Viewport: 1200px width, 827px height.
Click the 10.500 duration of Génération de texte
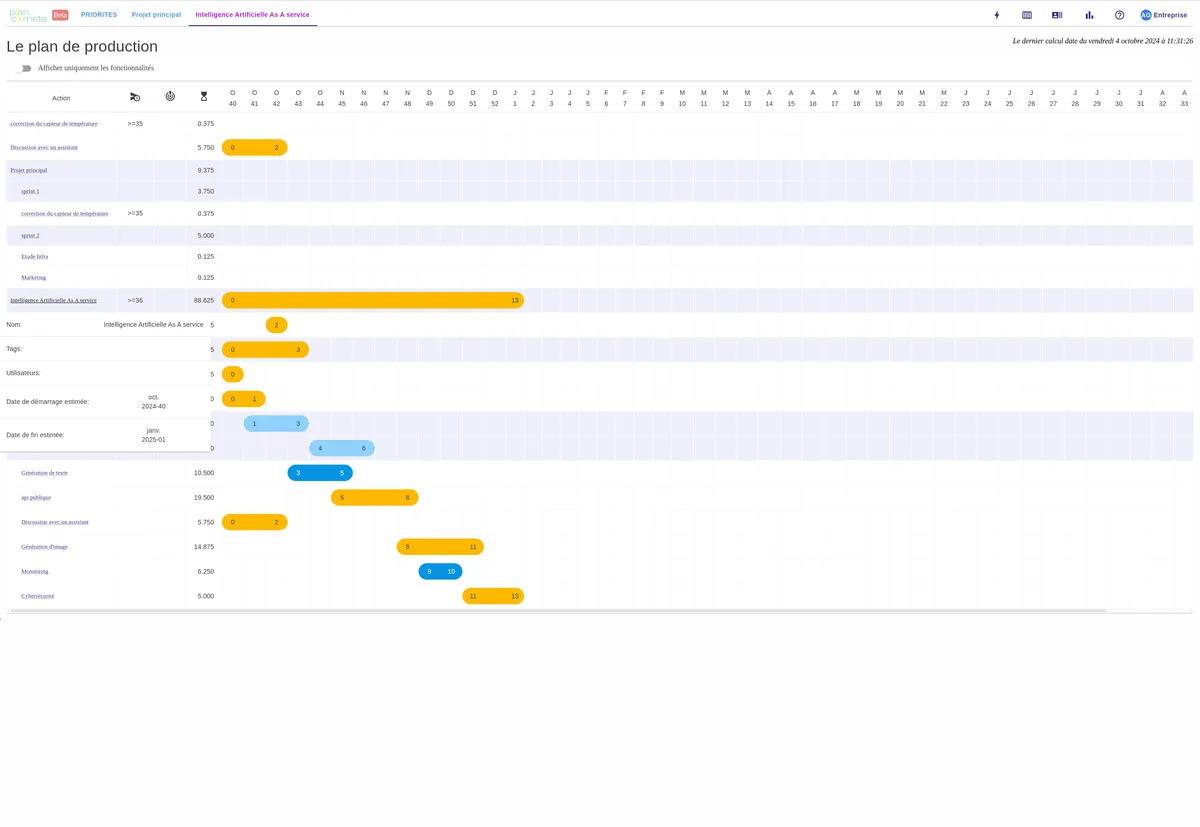click(x=204, y=472)
